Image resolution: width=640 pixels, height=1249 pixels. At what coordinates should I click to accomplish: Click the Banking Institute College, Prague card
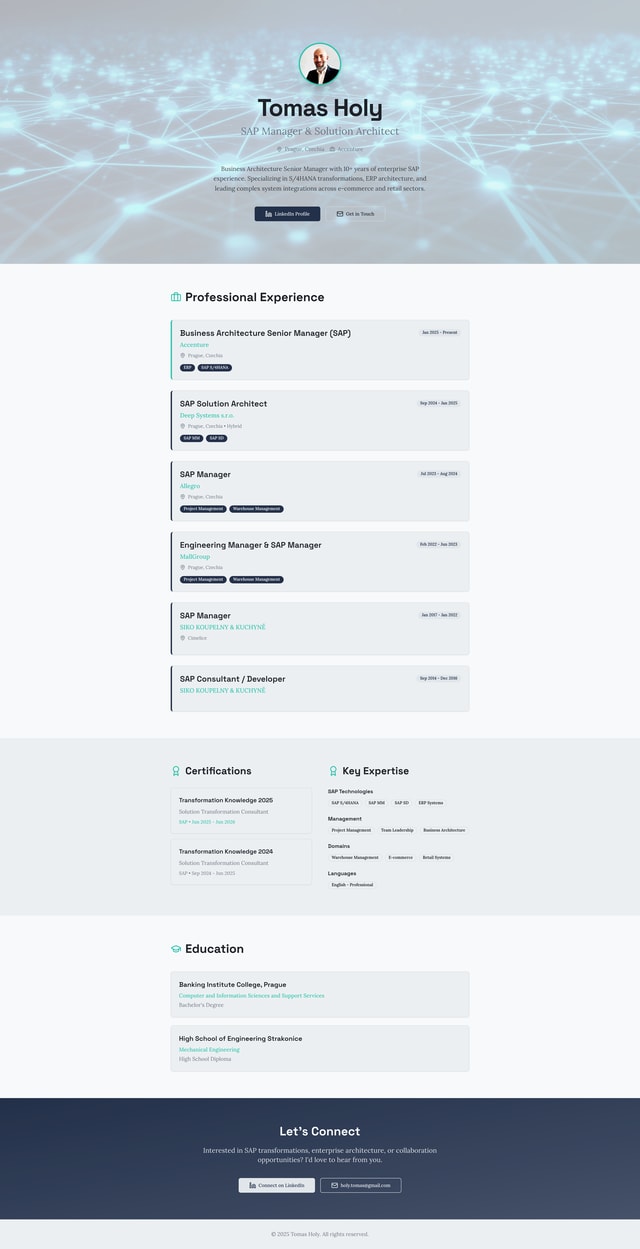point(319,994)
